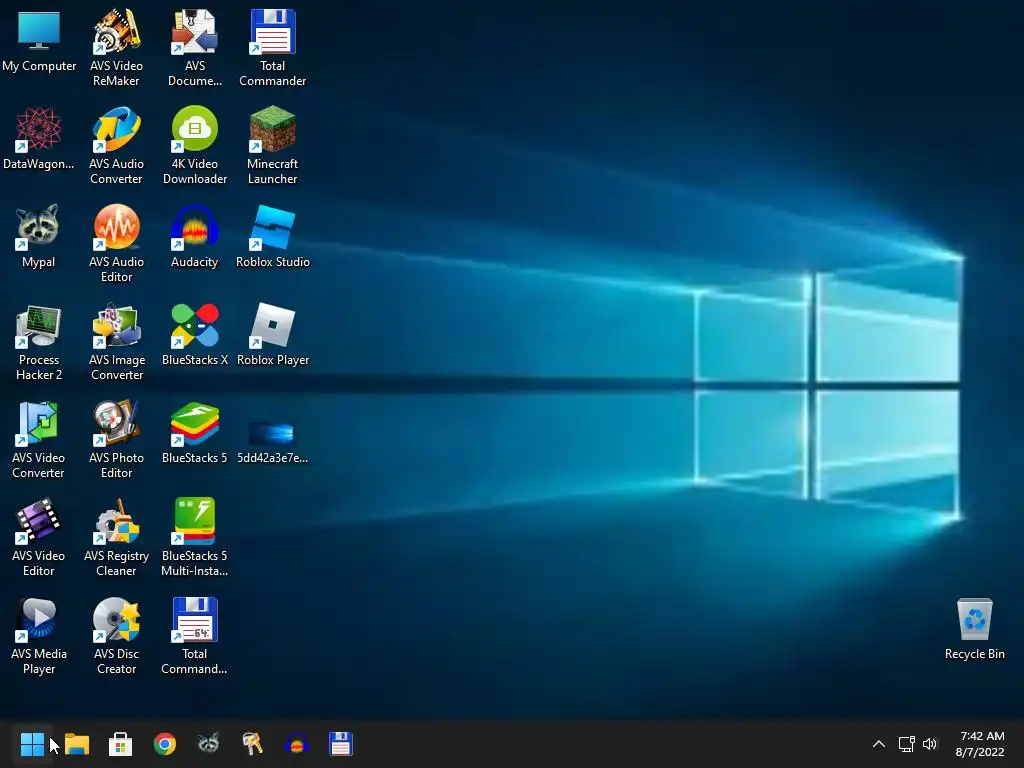Open AVS Image Converter shortcut
Image resolution: width=1024 pixels, height=768 pixels.
tap(116, 341)
